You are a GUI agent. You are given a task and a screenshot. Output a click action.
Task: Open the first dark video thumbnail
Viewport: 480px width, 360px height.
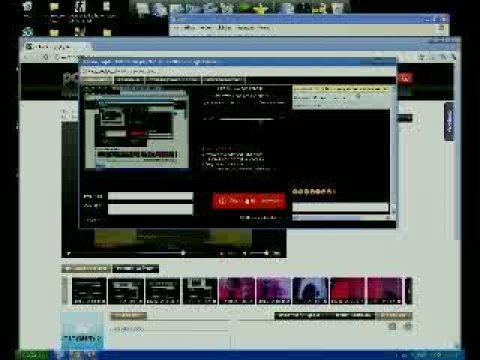click(89, 291)
